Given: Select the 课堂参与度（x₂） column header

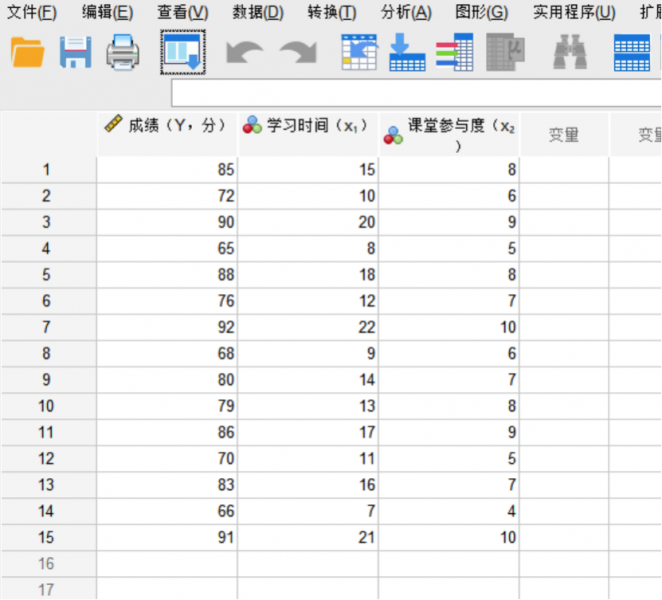Looking at the screenshot, I should (x=449, y=134).
